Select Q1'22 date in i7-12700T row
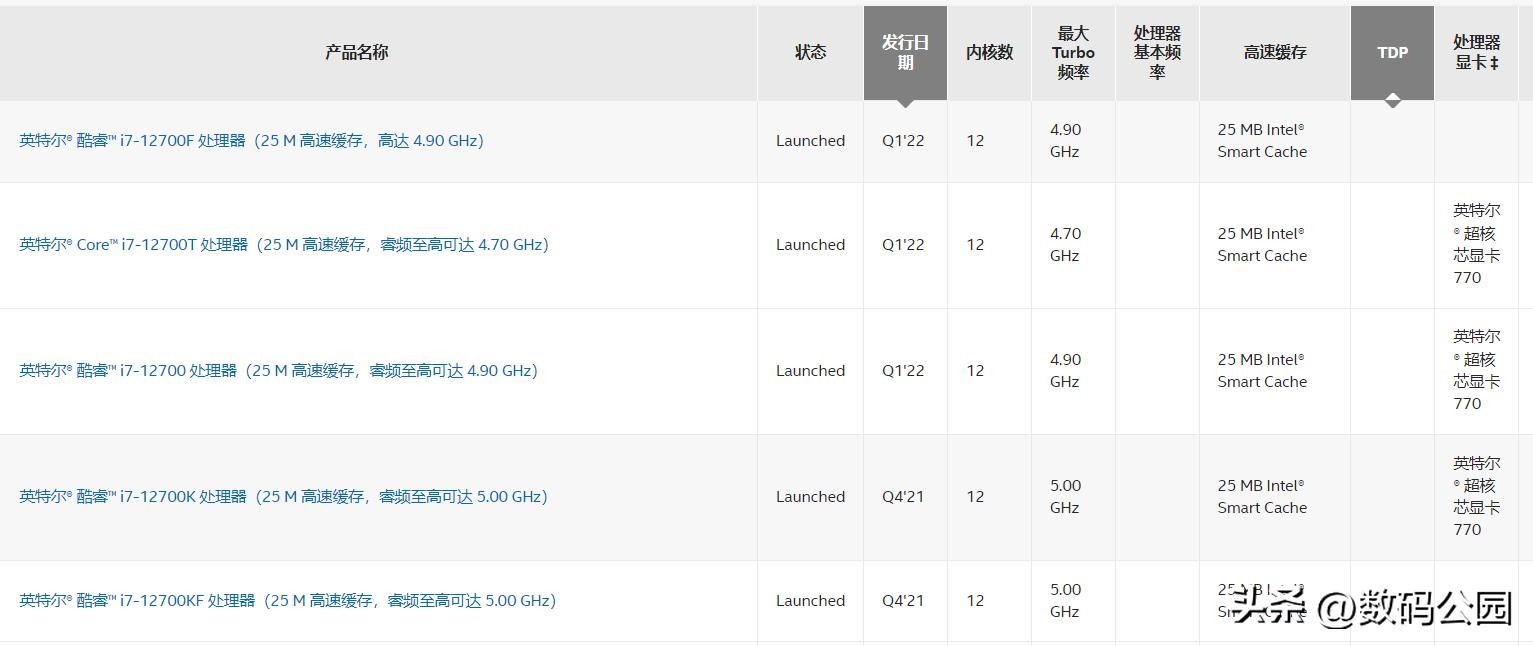Screen dimensions: 1533x646 [903, 245]
